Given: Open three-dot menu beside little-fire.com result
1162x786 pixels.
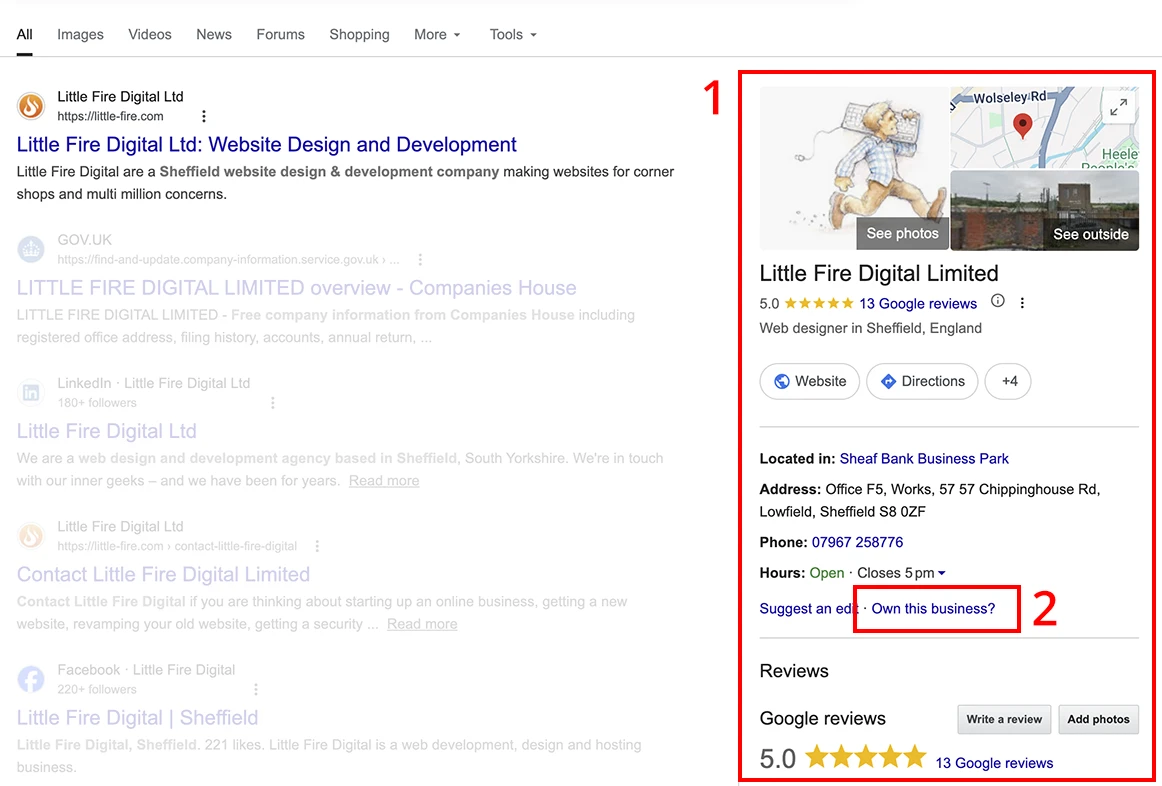Looking at the screenshot, I should [204, 116].
